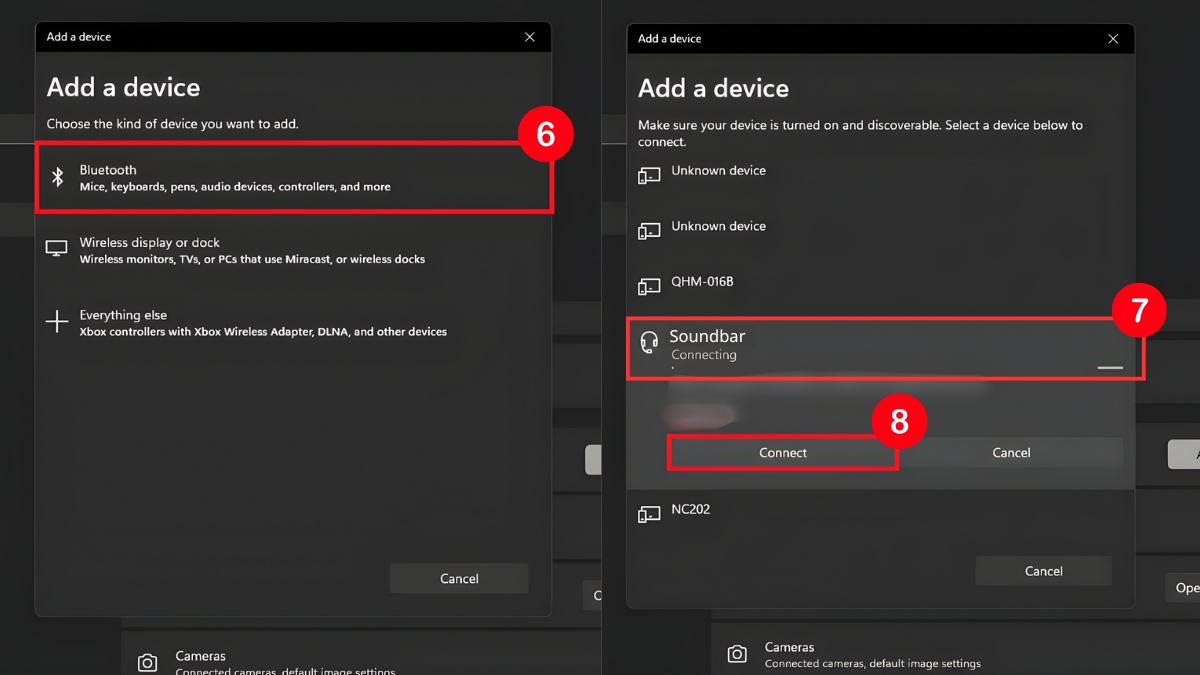1200x675 pixels.
Task: Close the device type chooser dialog
Action: (x=530, y=37)
